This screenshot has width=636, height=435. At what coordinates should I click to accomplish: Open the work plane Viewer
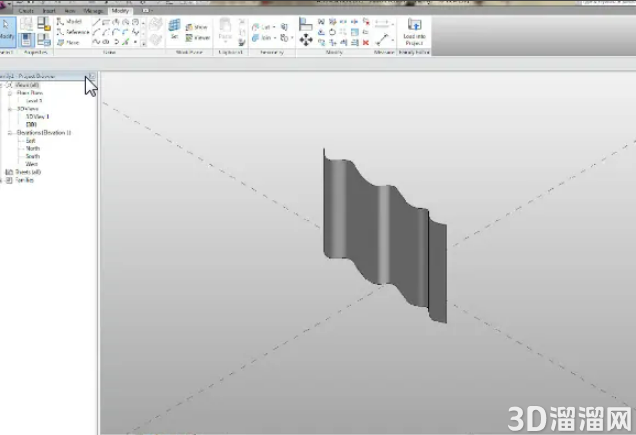(198, 38)
